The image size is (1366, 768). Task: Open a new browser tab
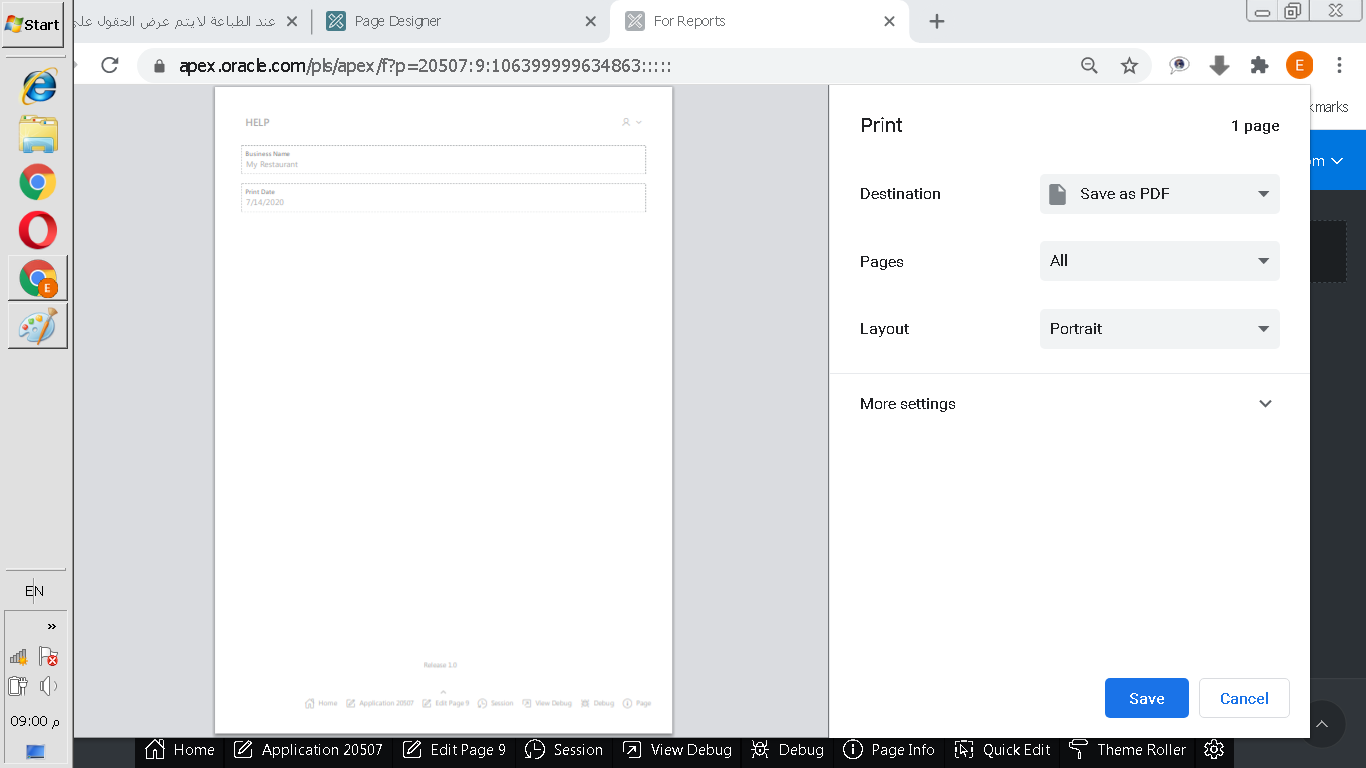click(936, 21)
